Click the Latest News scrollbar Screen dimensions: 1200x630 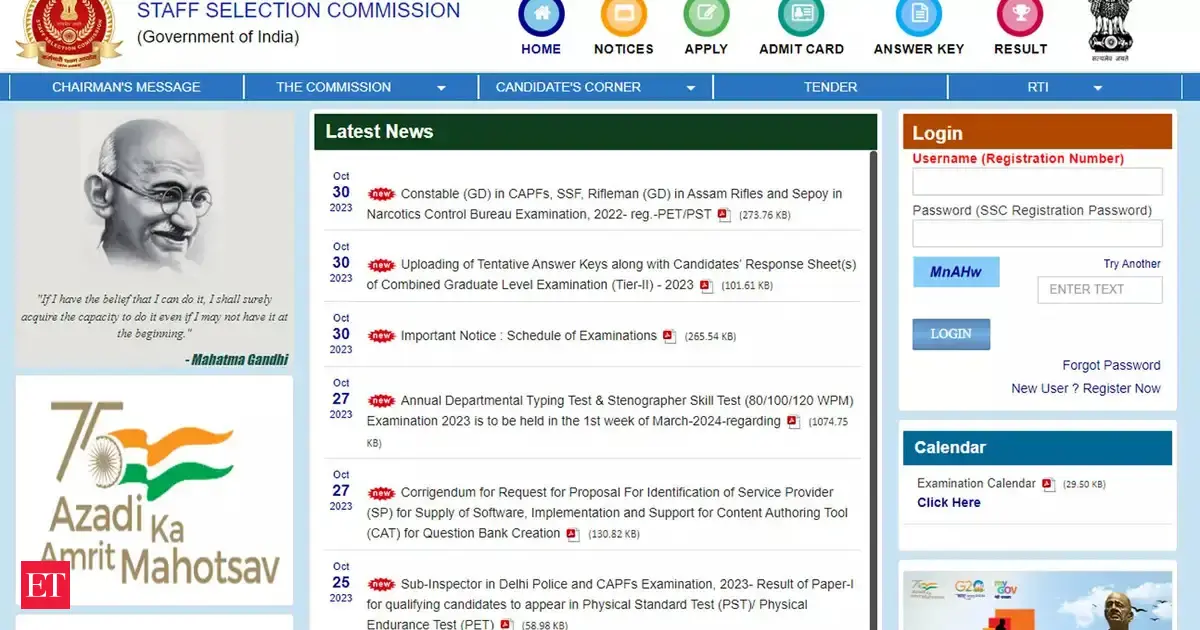coord(872,390)
